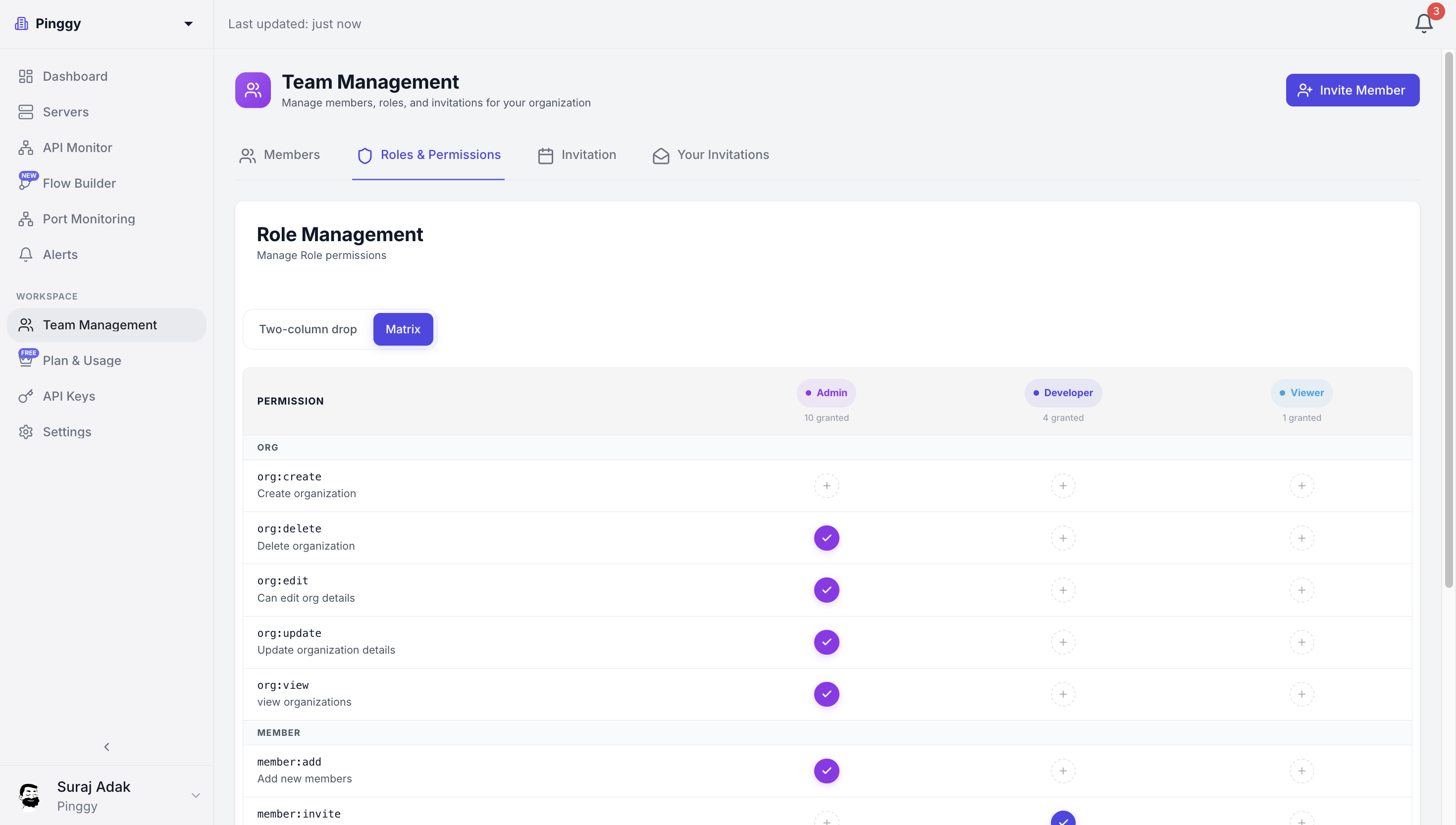
Task: Select the Matrix view button
Action: (403, 329)
